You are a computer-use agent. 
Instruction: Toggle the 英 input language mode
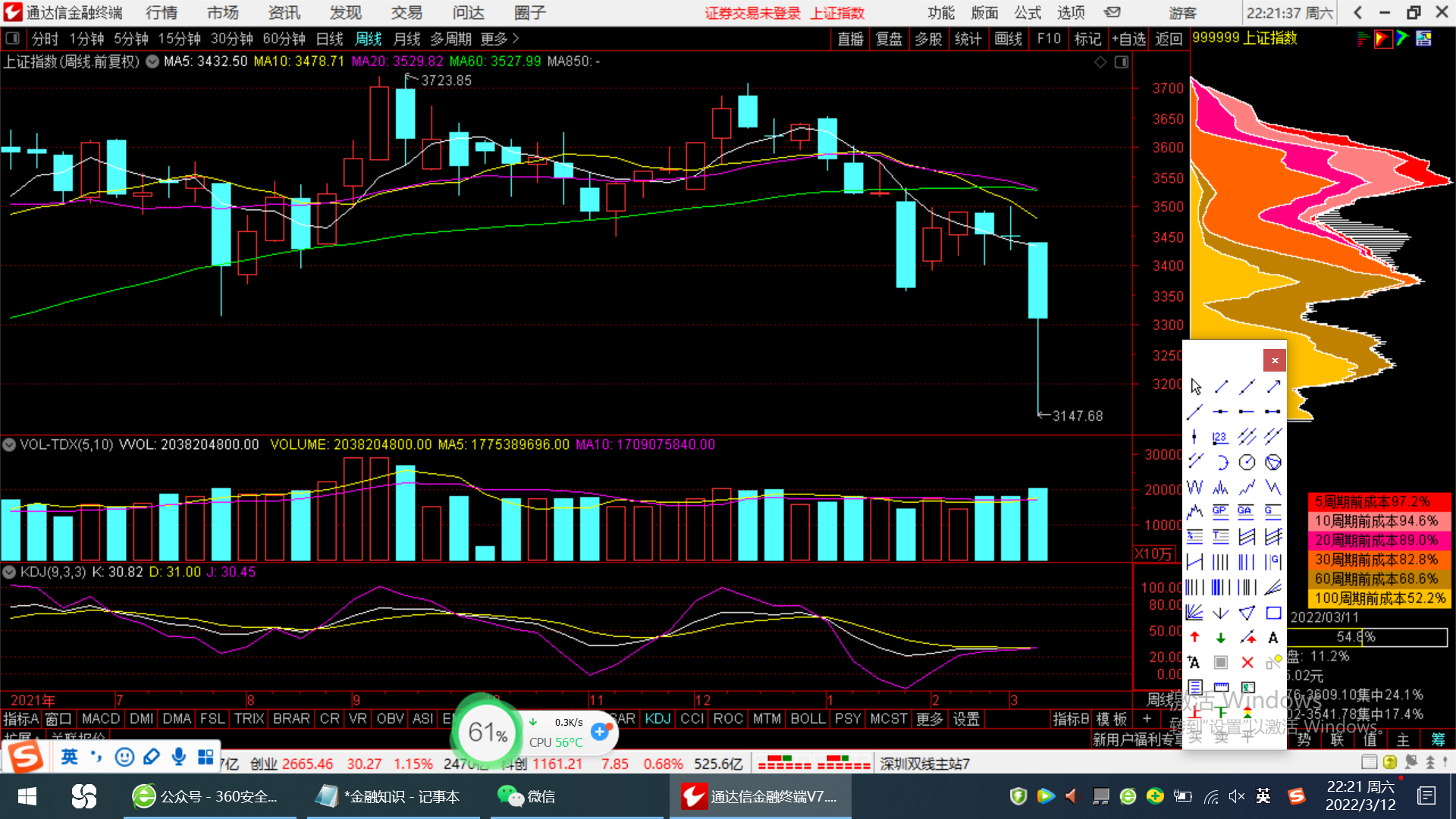[69, 757]
